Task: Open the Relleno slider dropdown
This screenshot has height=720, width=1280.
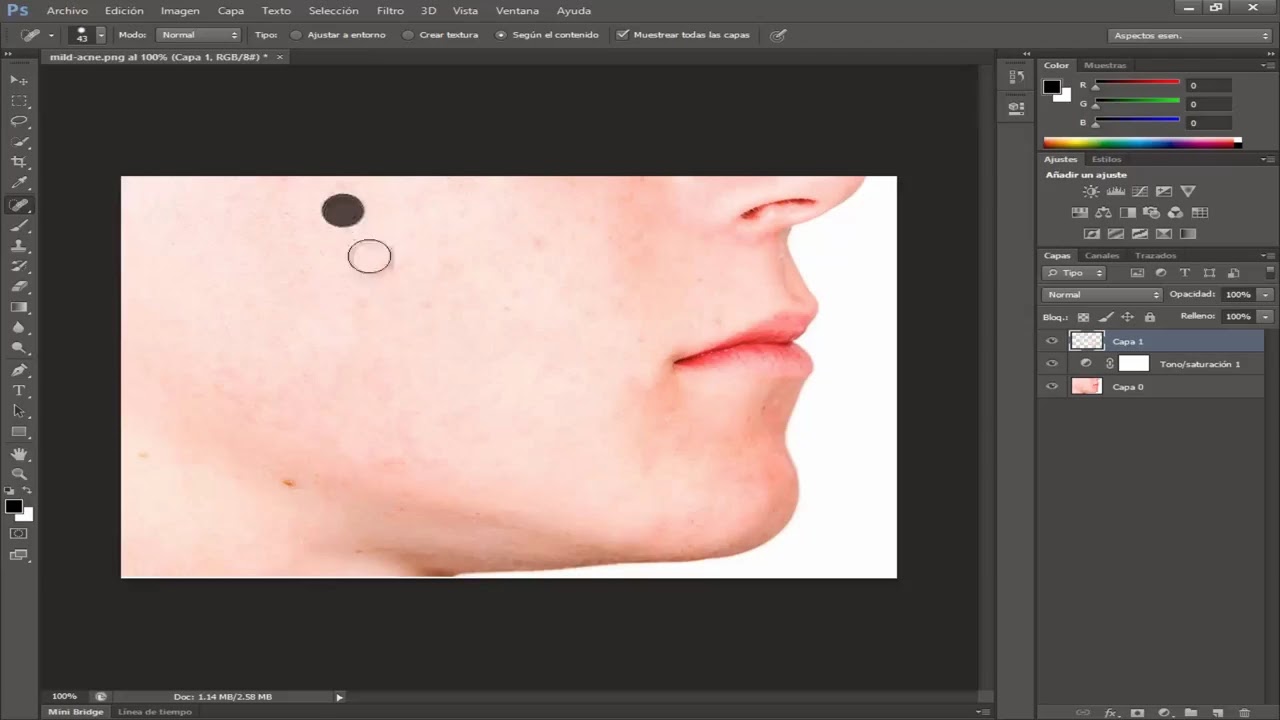Action: 1266,316
